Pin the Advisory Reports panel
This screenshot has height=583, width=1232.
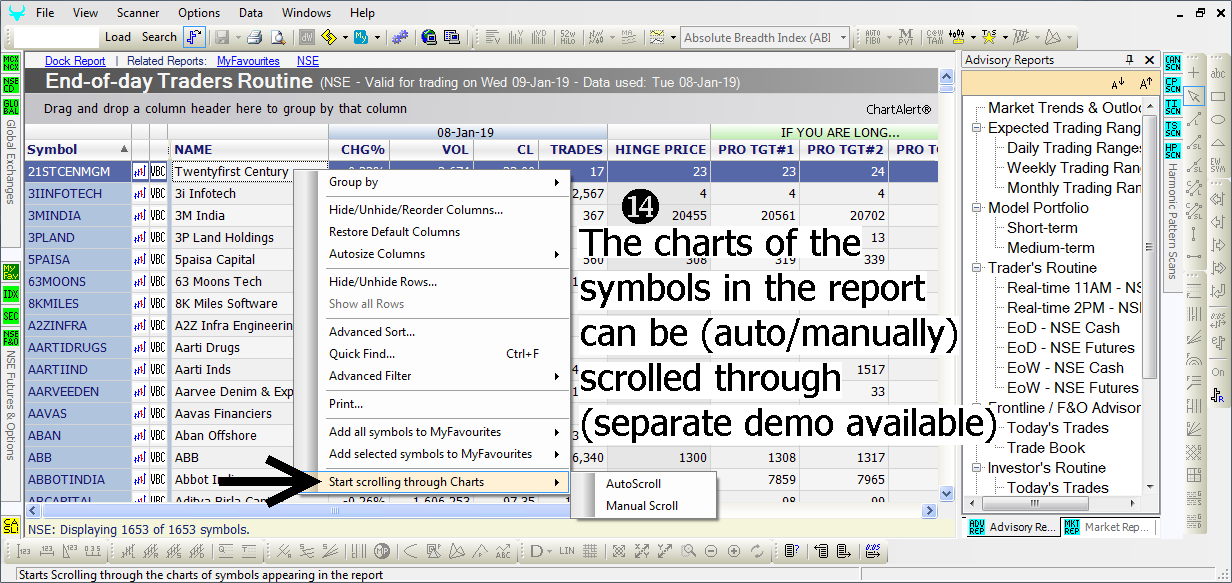point(1130,60)
